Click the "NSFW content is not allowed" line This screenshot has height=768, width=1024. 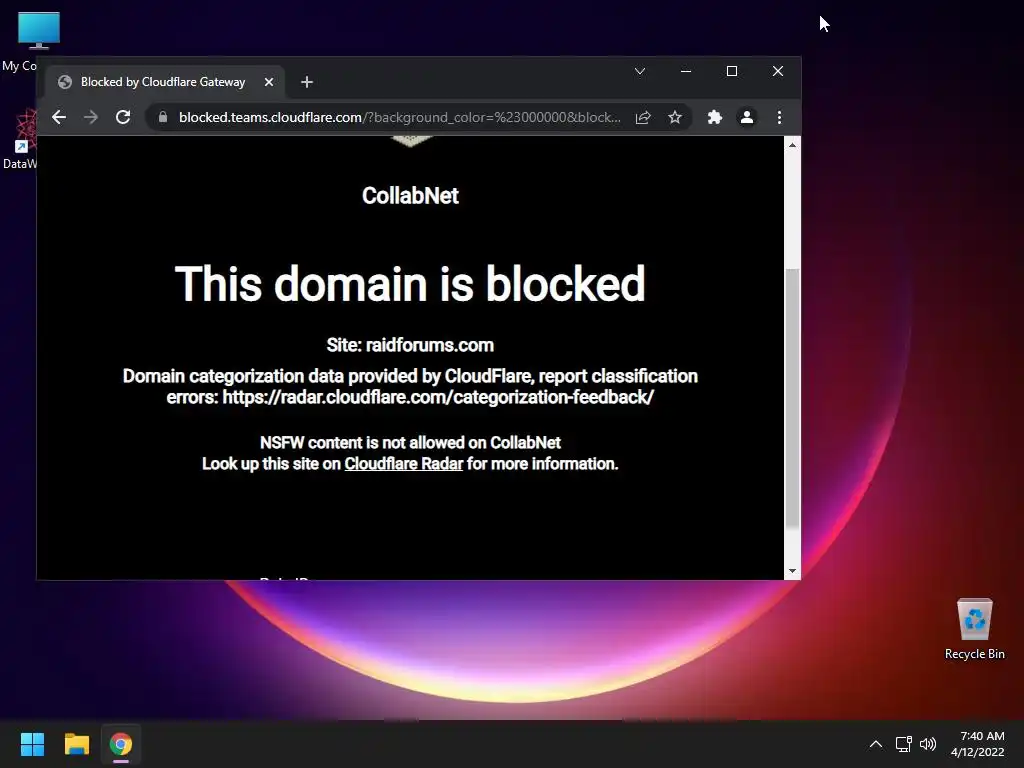pos(410,443)
